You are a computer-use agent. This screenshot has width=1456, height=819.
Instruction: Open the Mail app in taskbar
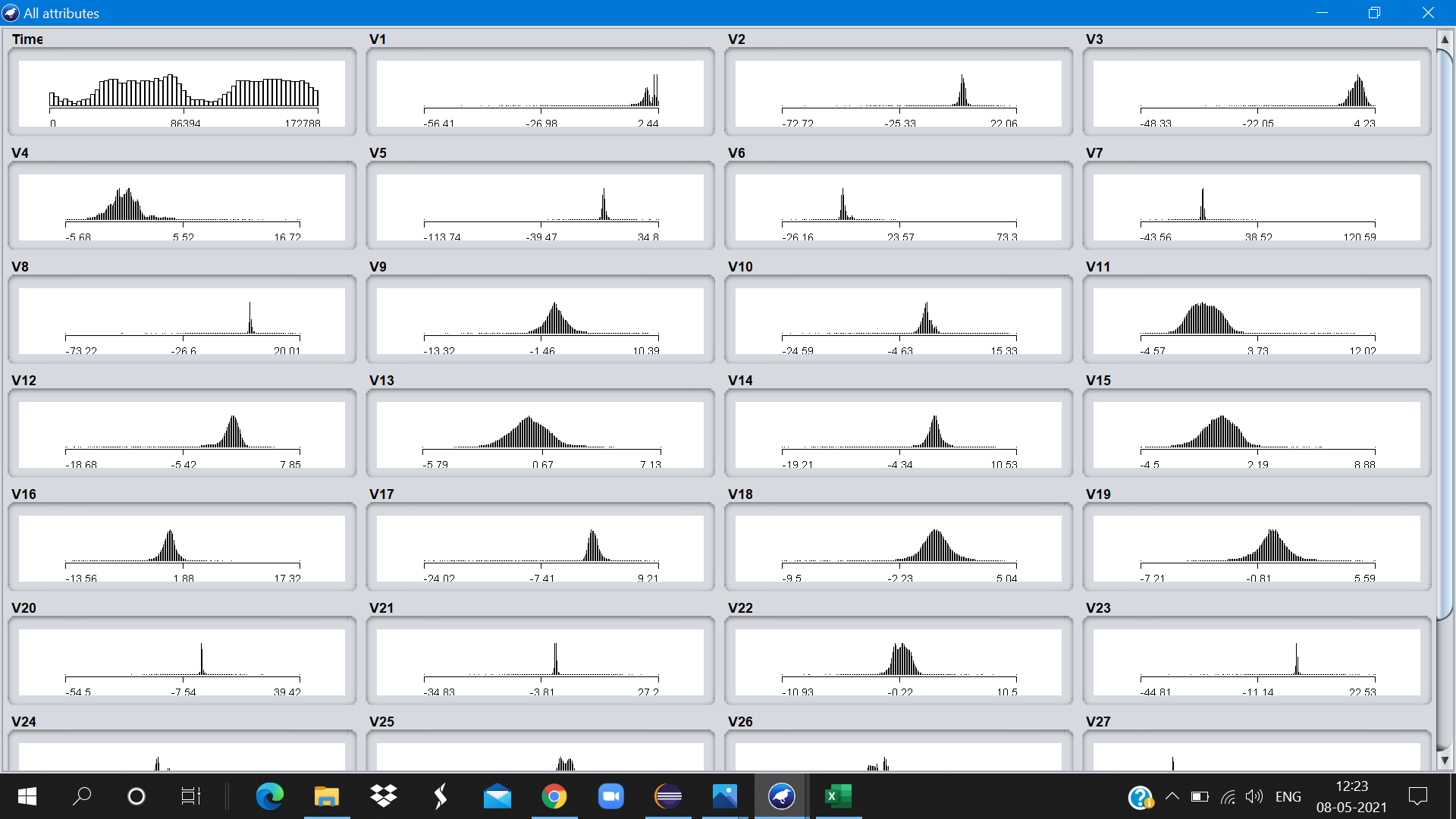(x=497, y=796)
